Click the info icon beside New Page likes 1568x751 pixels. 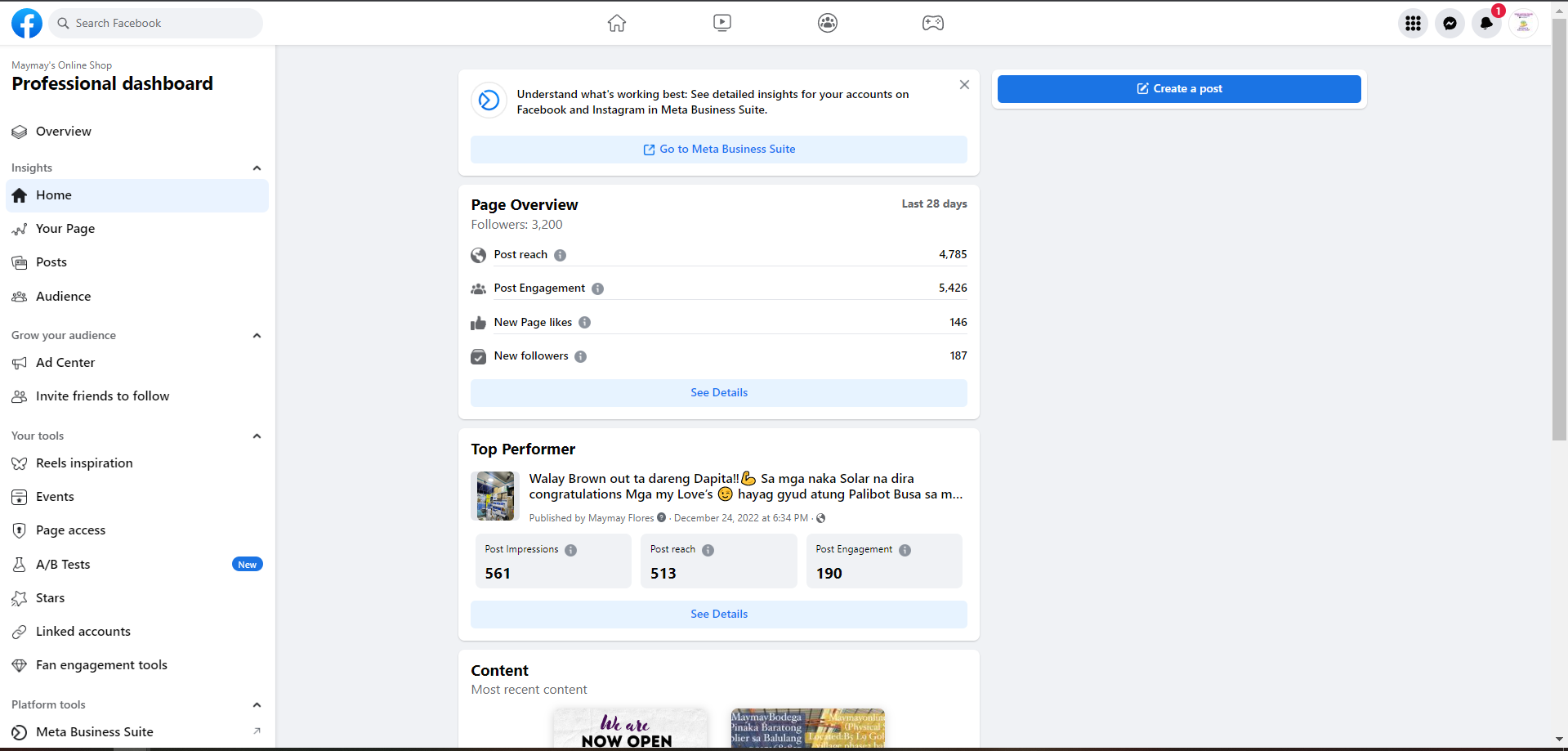pyautogui.click(x=585, y=323)
